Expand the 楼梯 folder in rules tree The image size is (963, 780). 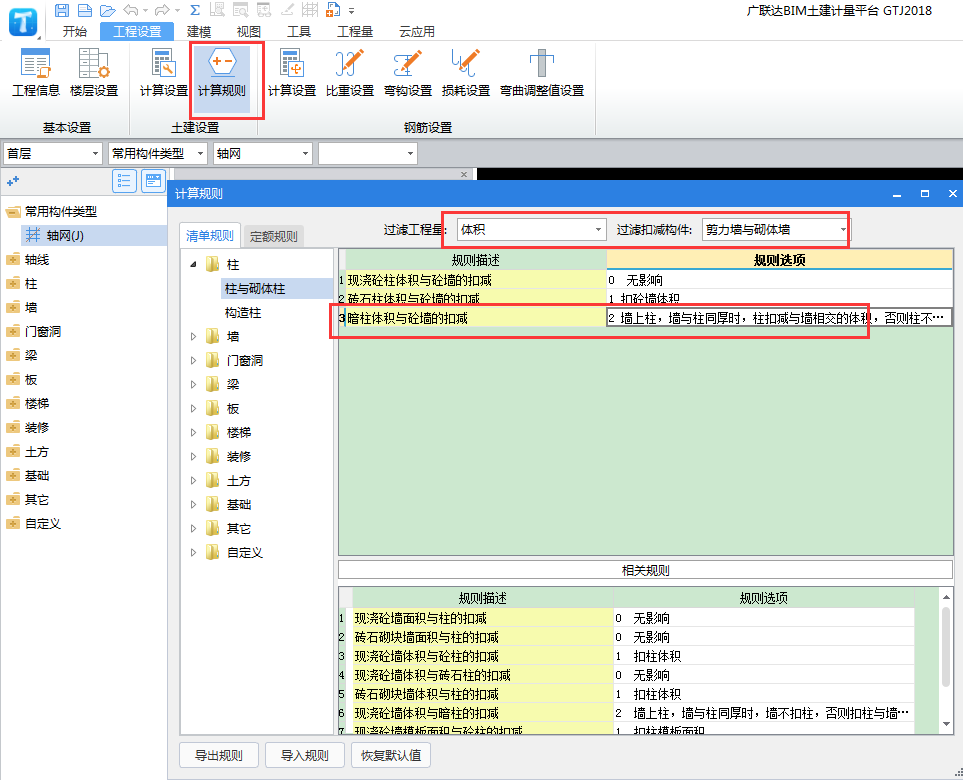tap(193, 432)
